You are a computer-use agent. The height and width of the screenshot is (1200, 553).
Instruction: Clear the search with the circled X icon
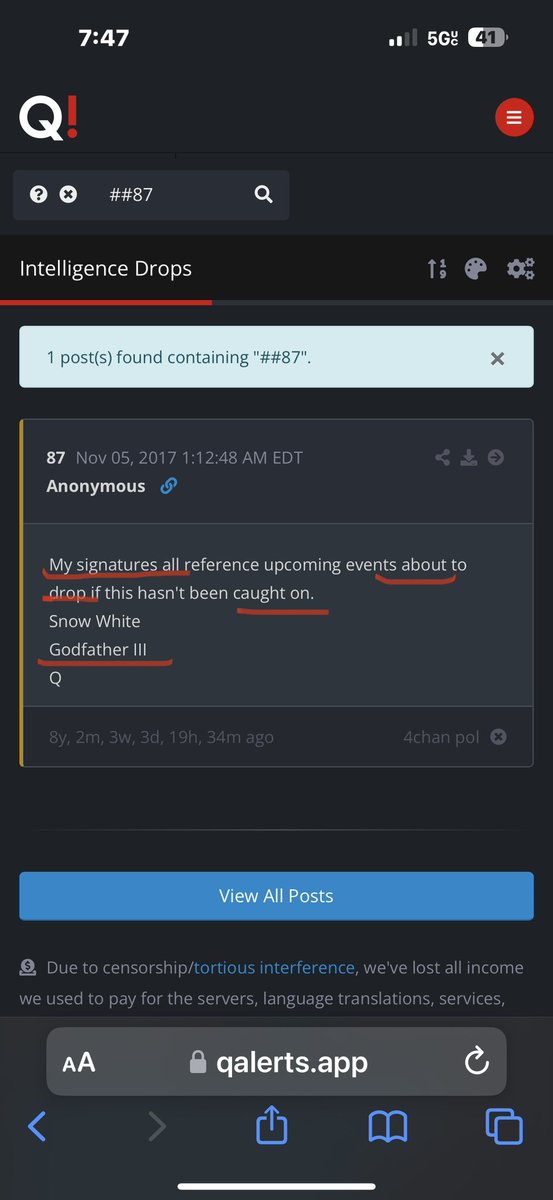click(68, 194)
